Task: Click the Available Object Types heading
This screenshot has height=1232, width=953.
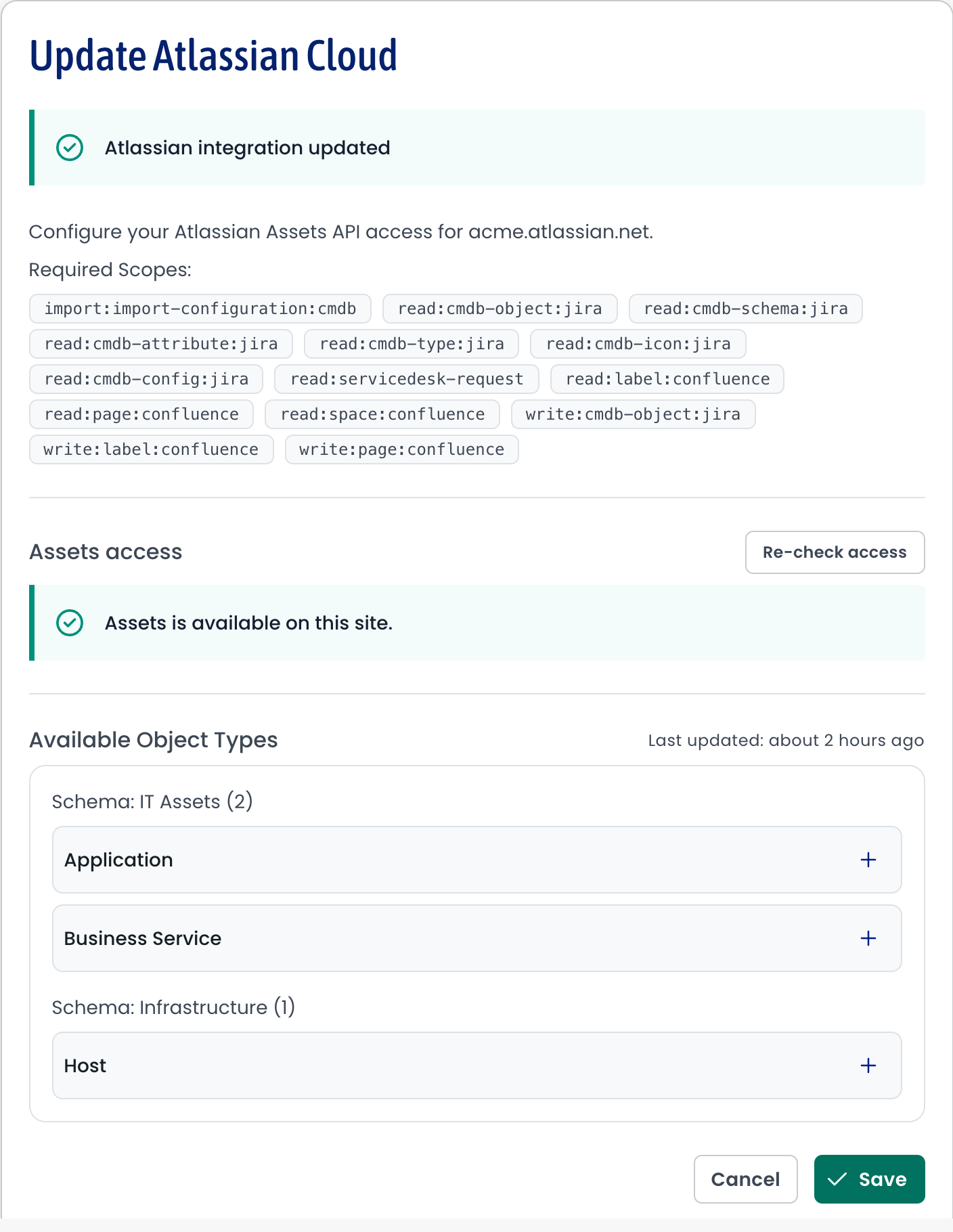Action: 154,740
